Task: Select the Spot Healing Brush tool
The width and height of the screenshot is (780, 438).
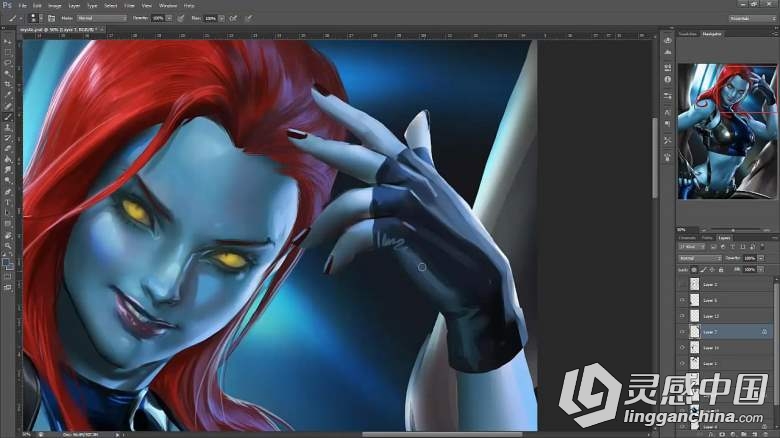Action: 7,106
